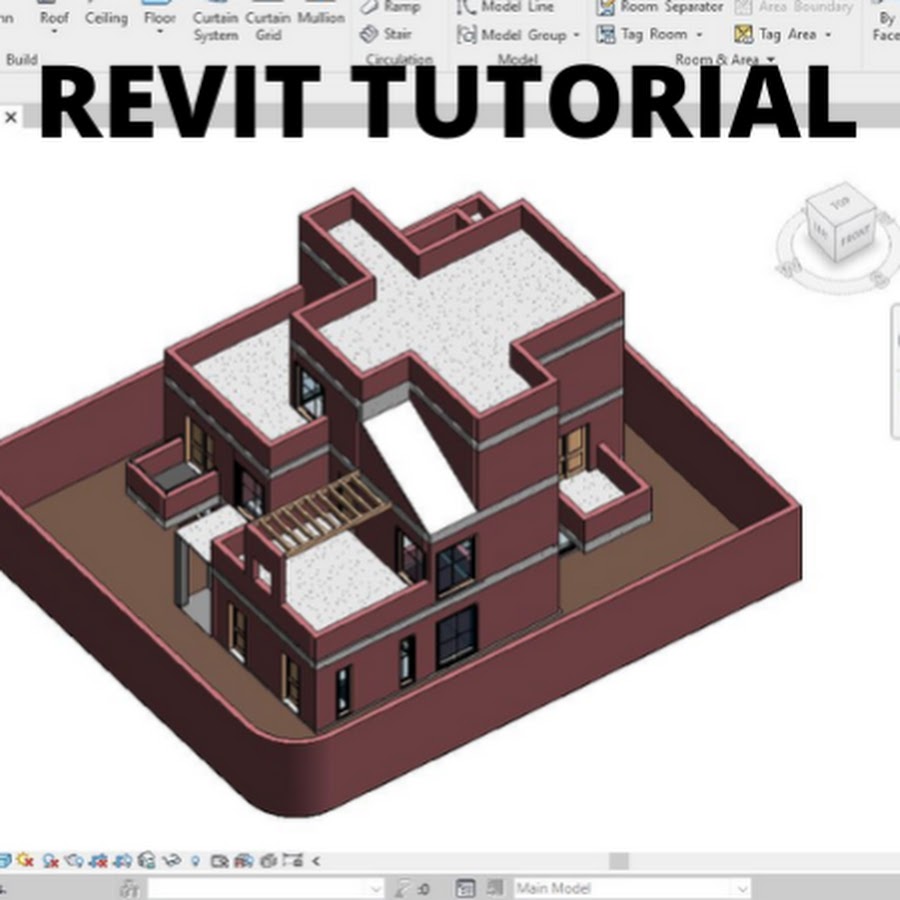Viewport: 900px width, 900px height.
Task: Click the unlocked 3D view icon
Action: click(x=148, y=860)
